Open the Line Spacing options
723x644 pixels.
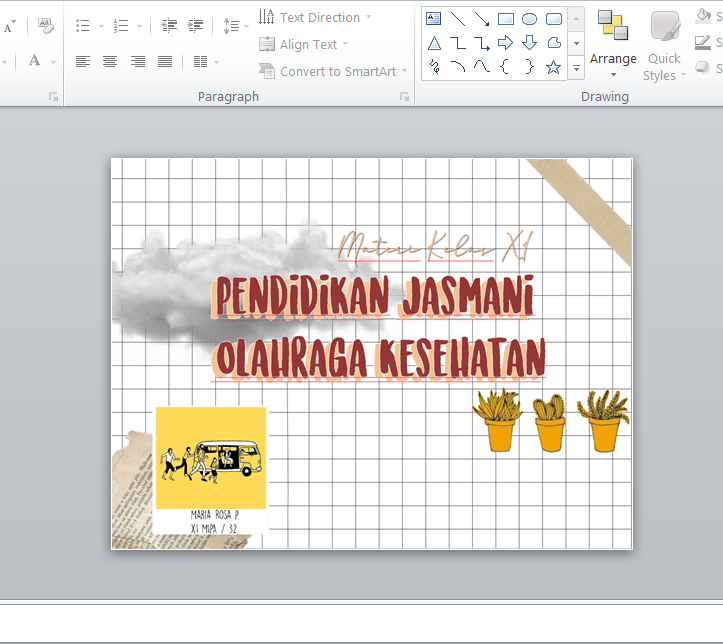pyautogui.click(x=231, y=26)
